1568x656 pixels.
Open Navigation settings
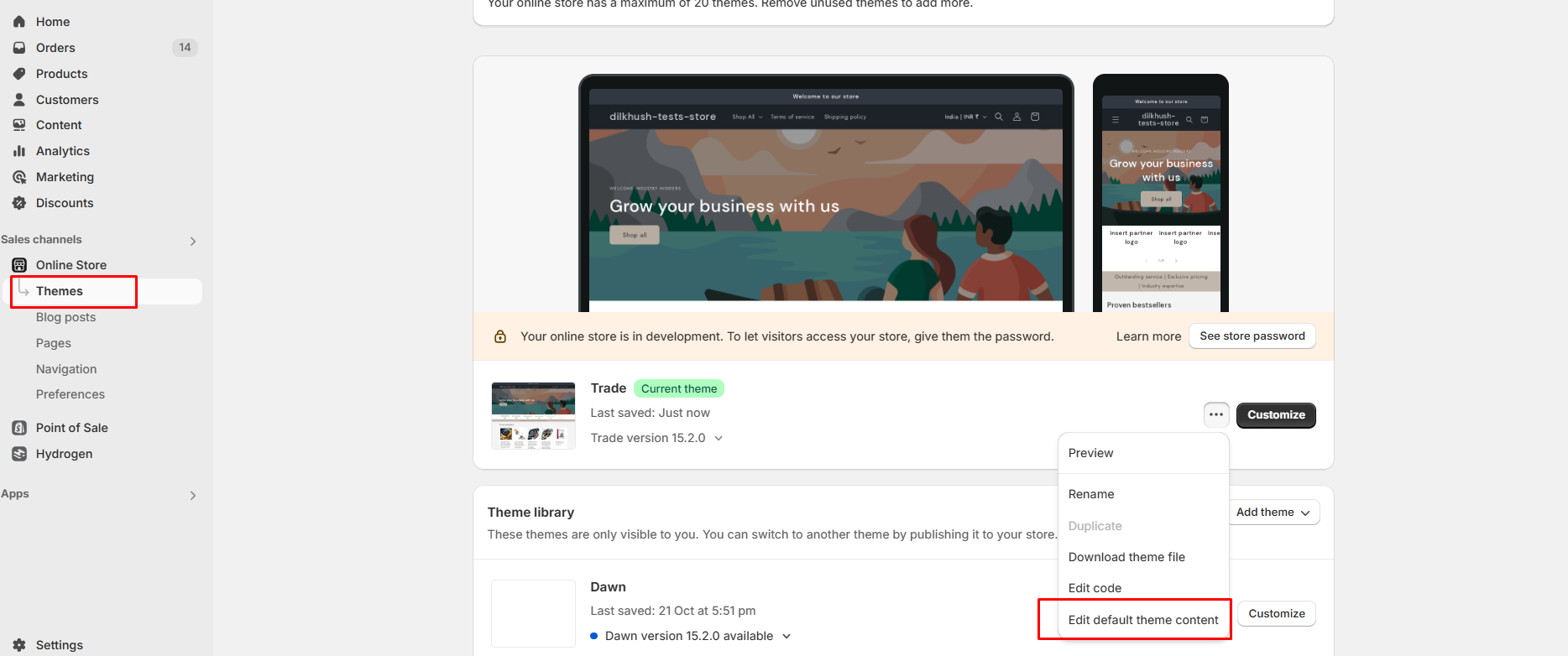[x=66, y=369]
